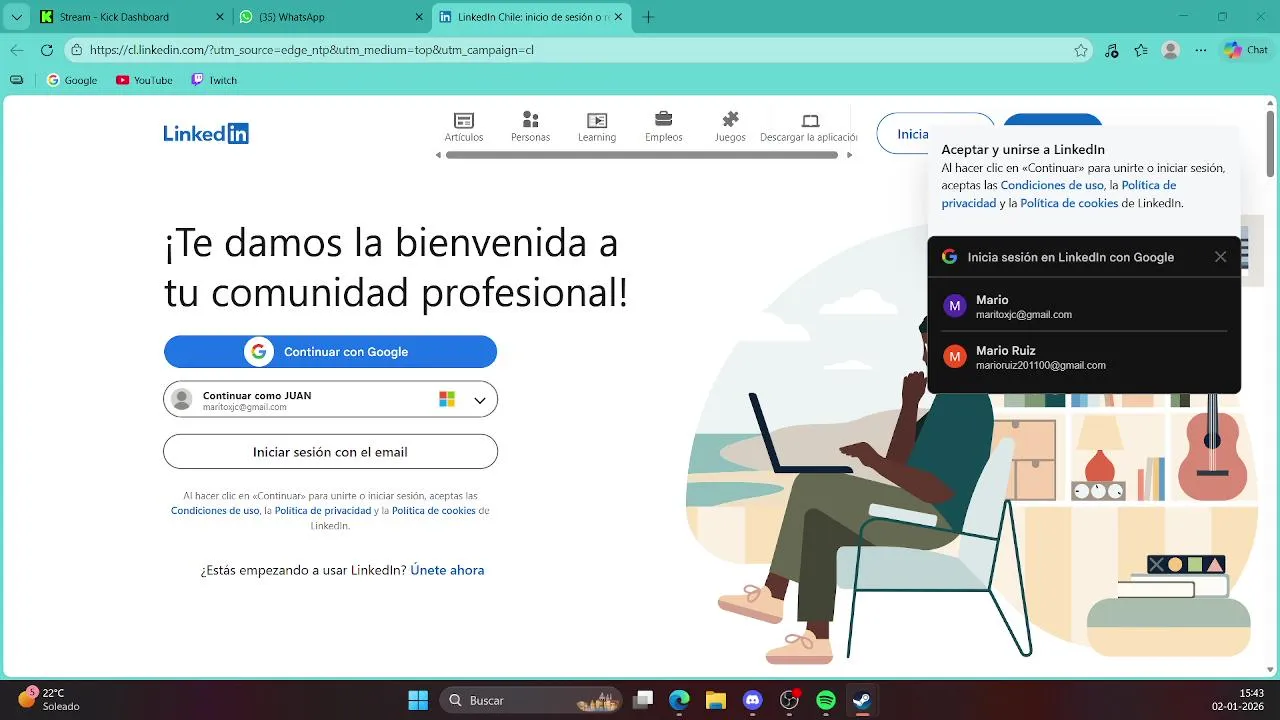Switch to Stream - Kick Dashboard tab
1280x720 pixels.
pos(130,17)
